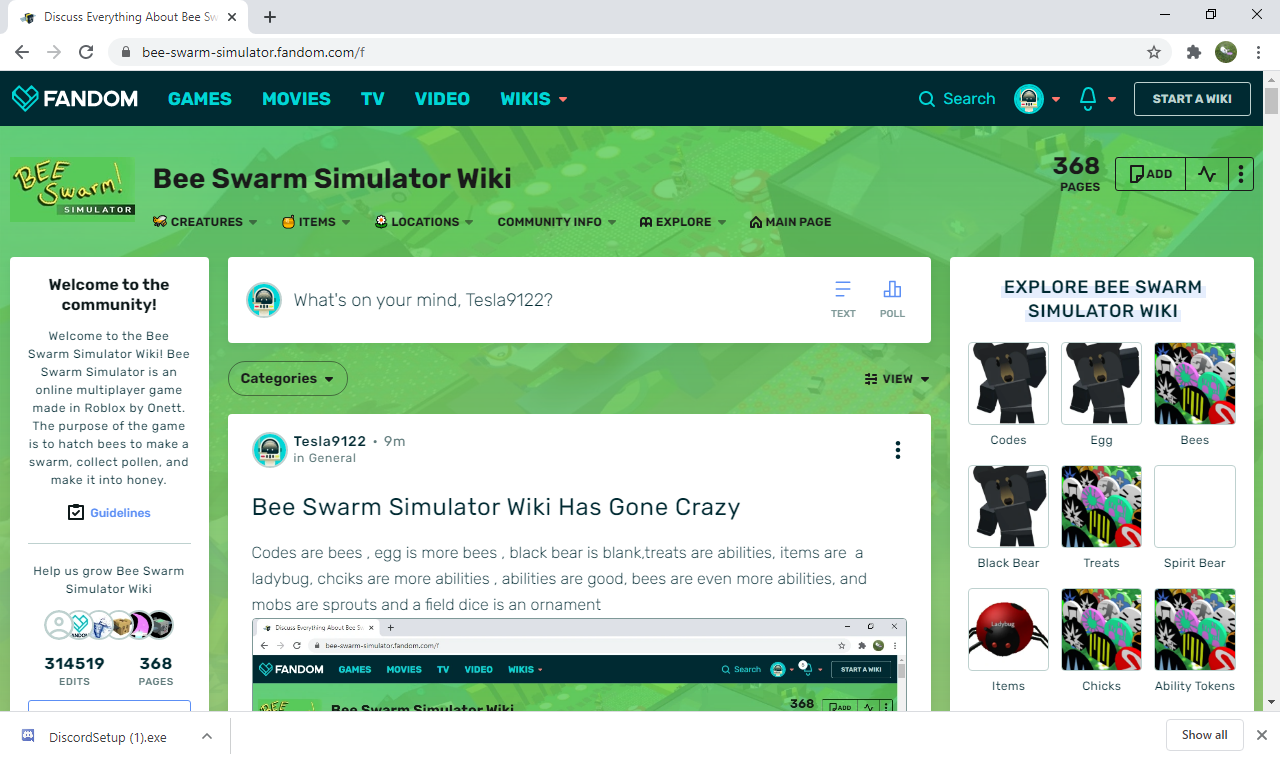Click the Fandom logo

pos(75,98)
